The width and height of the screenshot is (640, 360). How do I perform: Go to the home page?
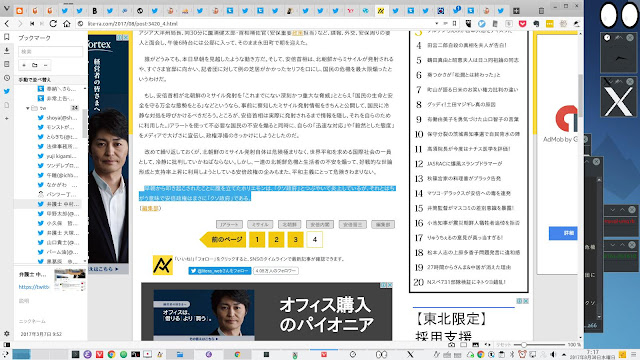(67, 24)
